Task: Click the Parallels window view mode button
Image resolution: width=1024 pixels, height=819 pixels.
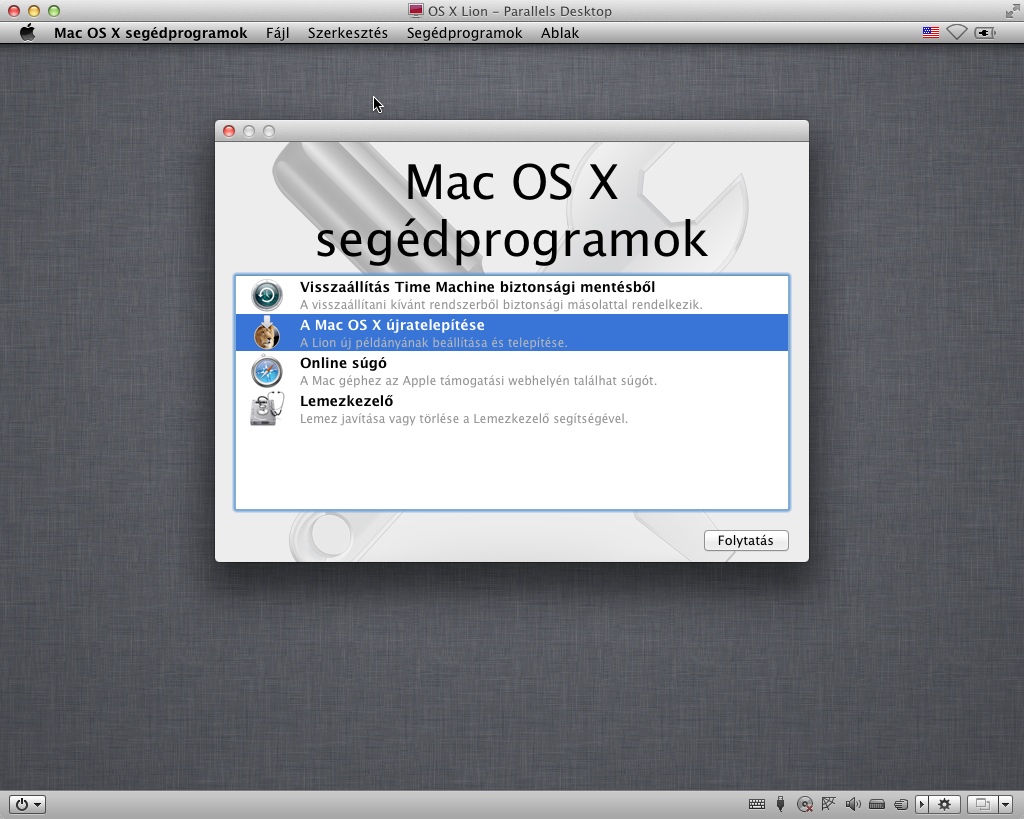Action: click(983, 804)
